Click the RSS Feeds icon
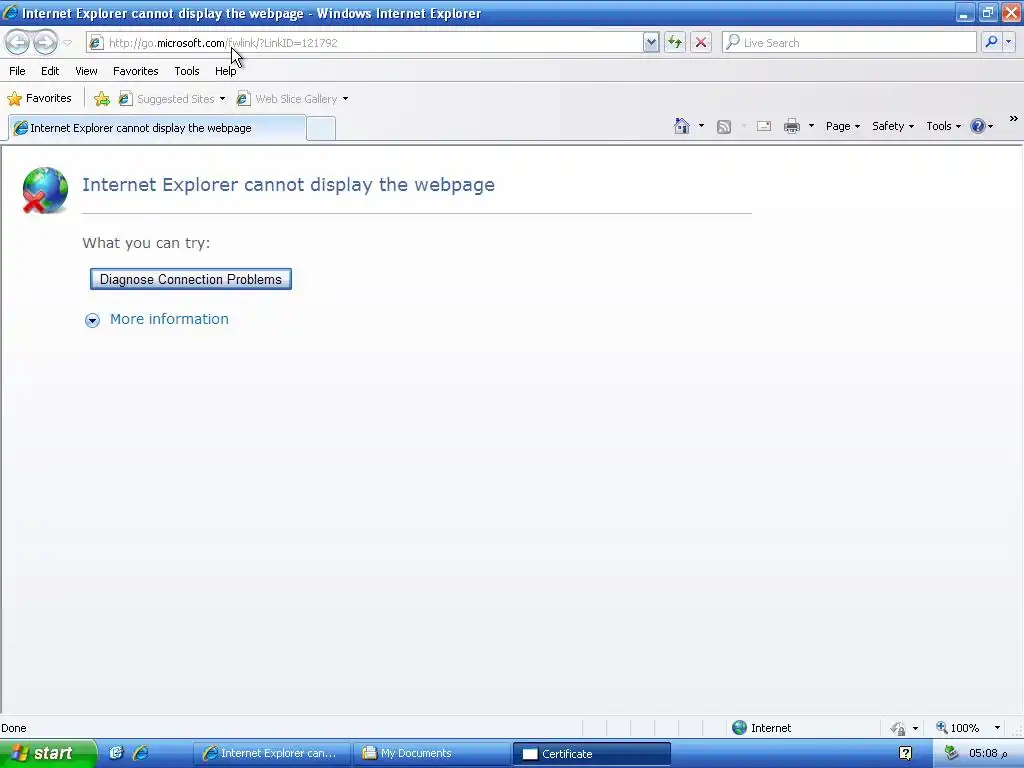The height and width of the screenshot is (768, 1024). click(724, 127)
